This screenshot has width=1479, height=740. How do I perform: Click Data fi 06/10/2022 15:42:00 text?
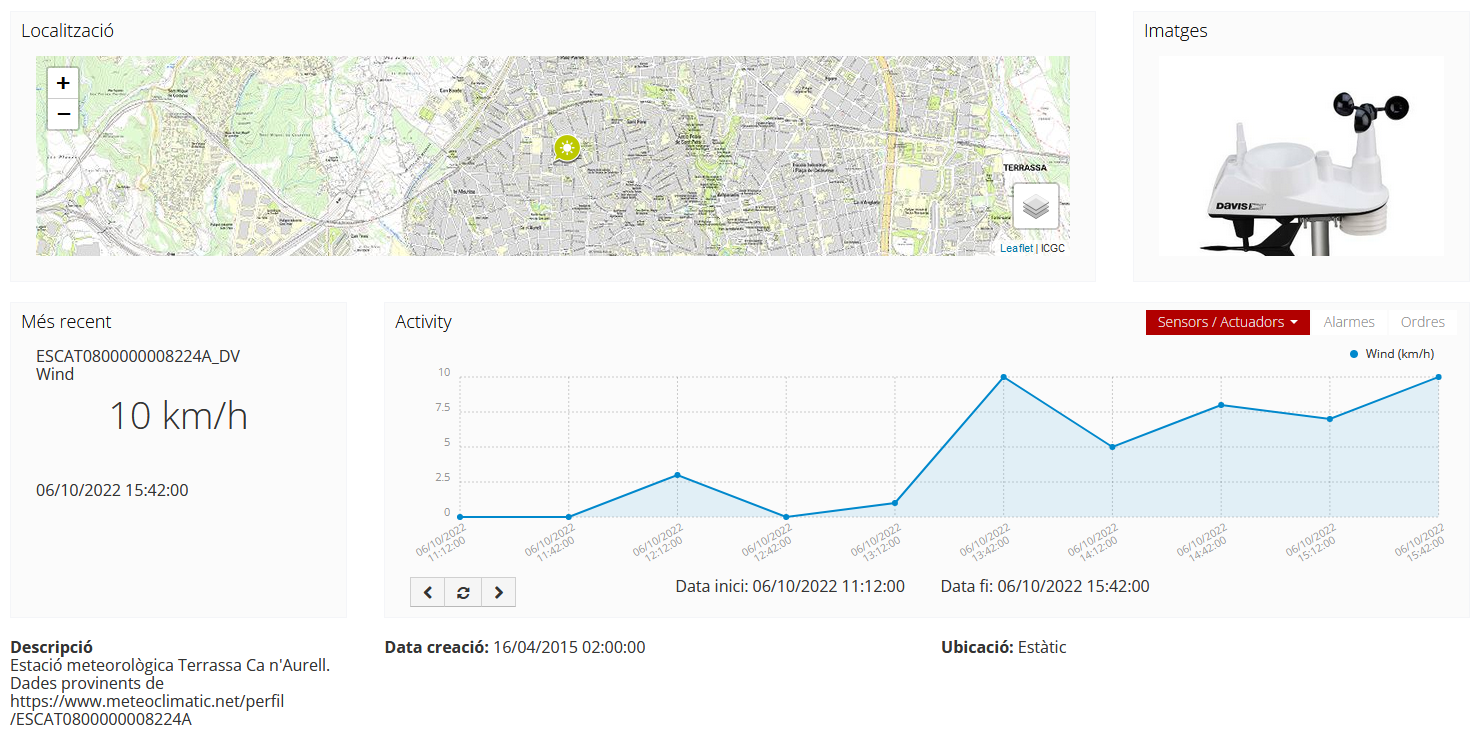[x=1045, y=586]
